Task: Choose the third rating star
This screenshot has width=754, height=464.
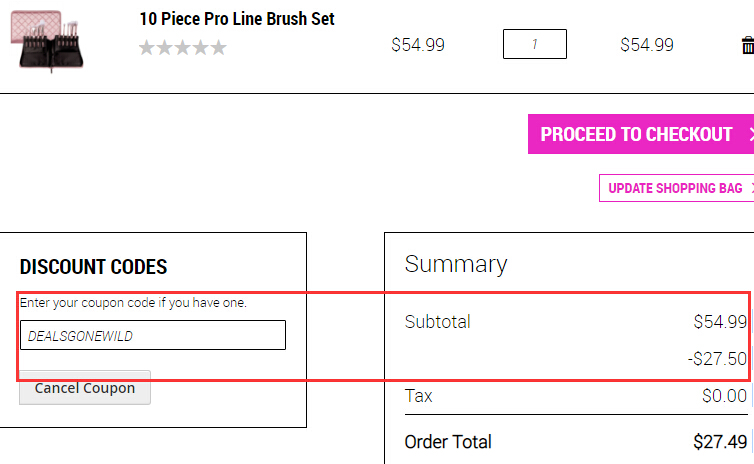Action: point(183,48)
